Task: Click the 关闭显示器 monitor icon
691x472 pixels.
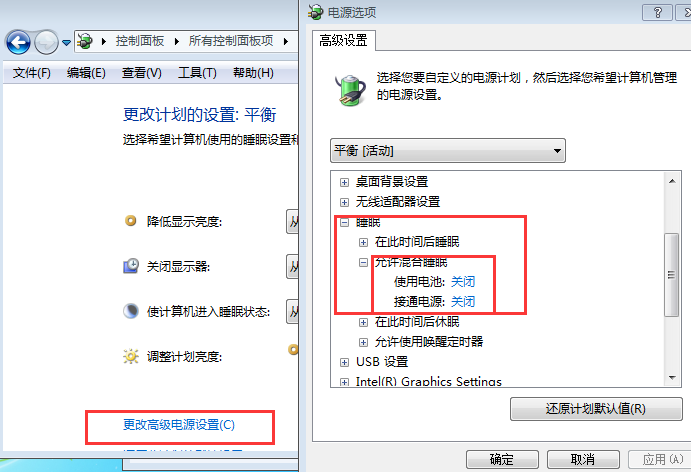Action: coord(131,266)
